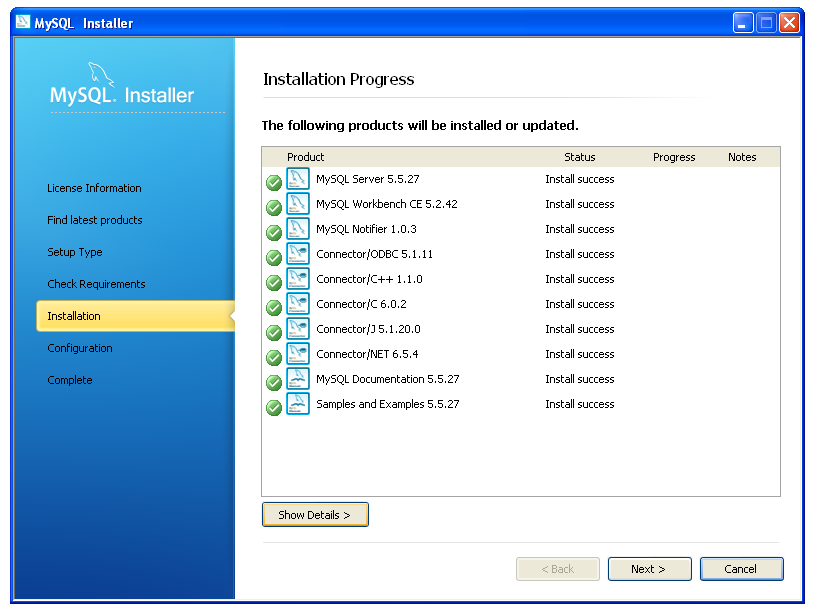Select the Complete step in sidebar
Viewport: 817px width, 615px height.
click(70, 380)
